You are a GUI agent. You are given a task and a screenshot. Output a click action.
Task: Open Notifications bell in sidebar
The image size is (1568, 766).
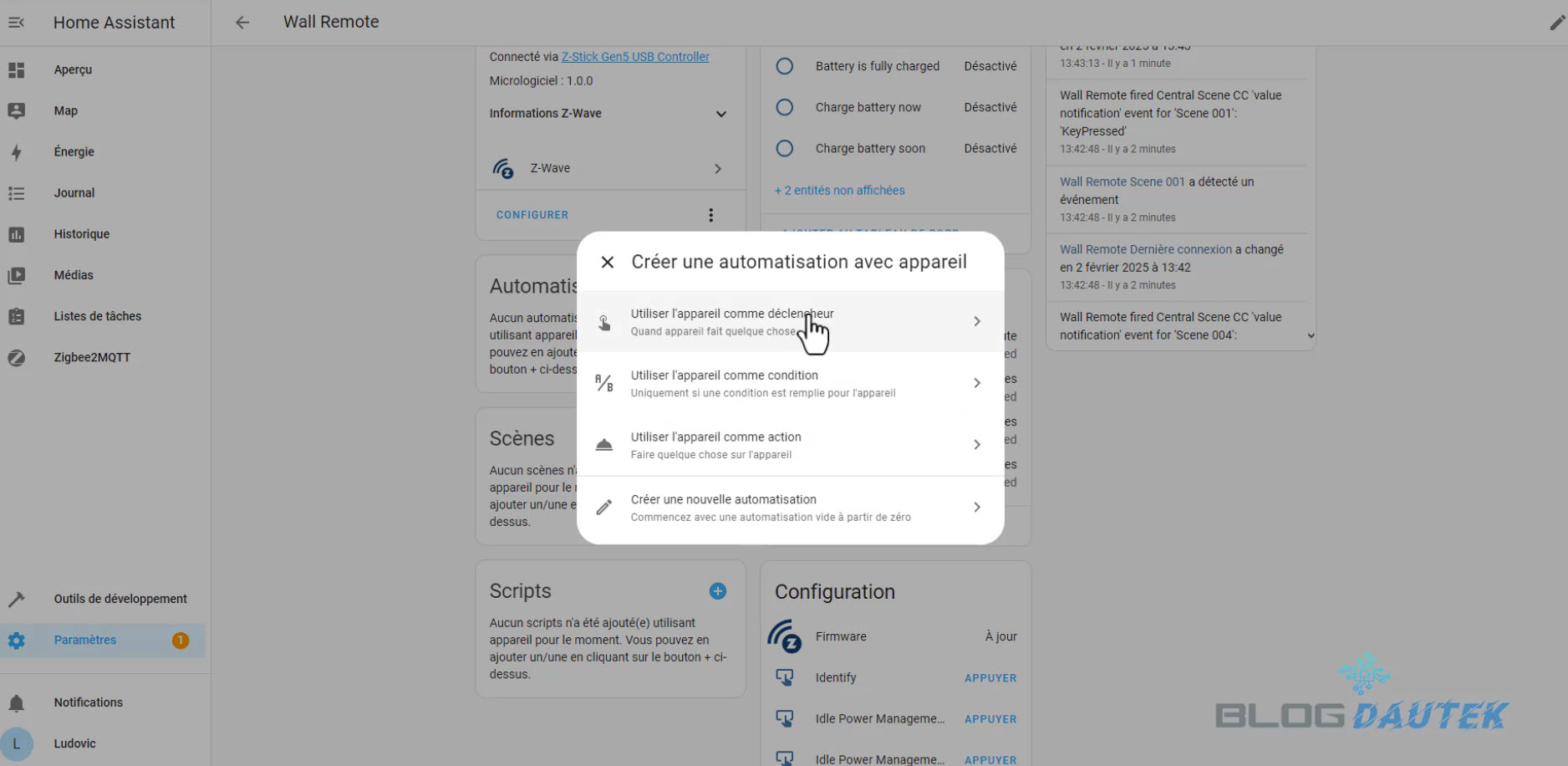17,702
